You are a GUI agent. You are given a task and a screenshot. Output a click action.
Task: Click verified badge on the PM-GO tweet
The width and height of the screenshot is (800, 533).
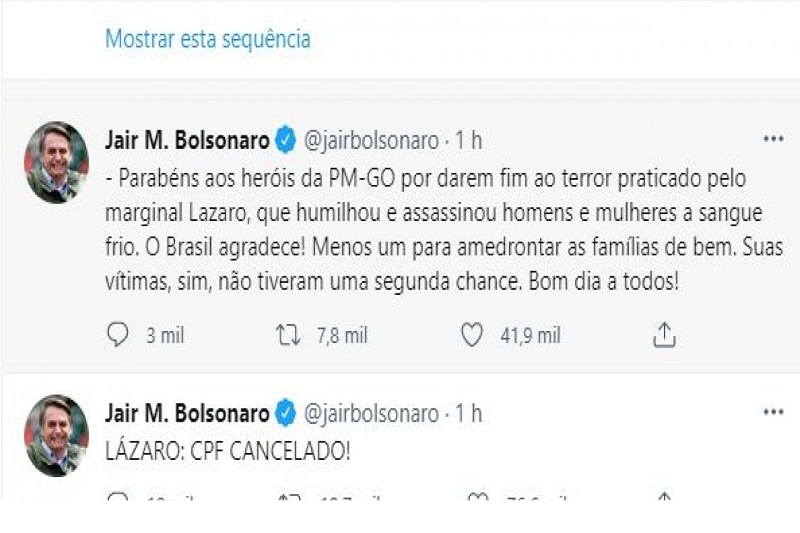(x=285, y=141)
